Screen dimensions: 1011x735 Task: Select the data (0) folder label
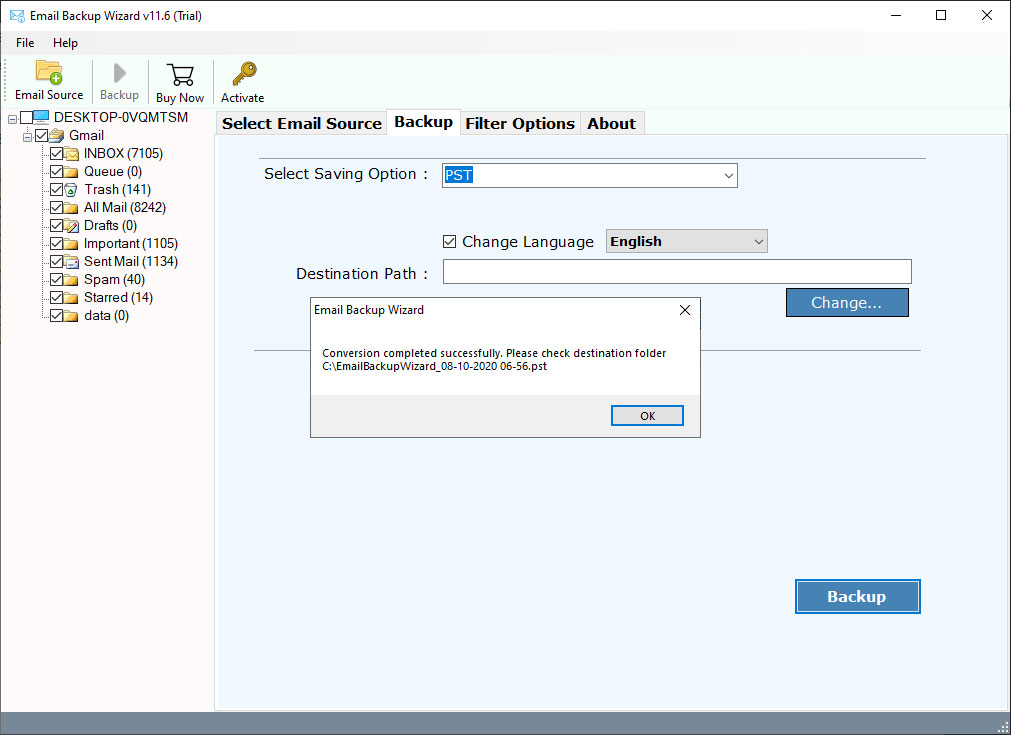click(106, 316)
